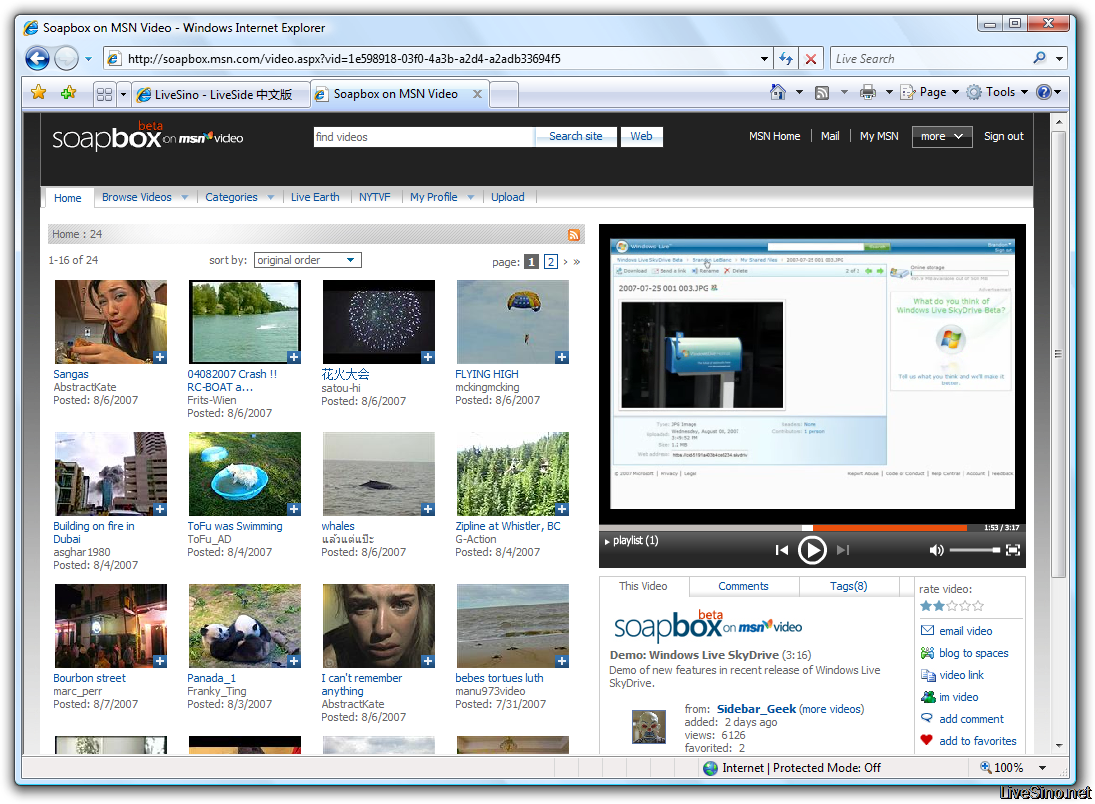Click the browser Forward arrow button
The image size is (1095, 804).
click(66, 59)
